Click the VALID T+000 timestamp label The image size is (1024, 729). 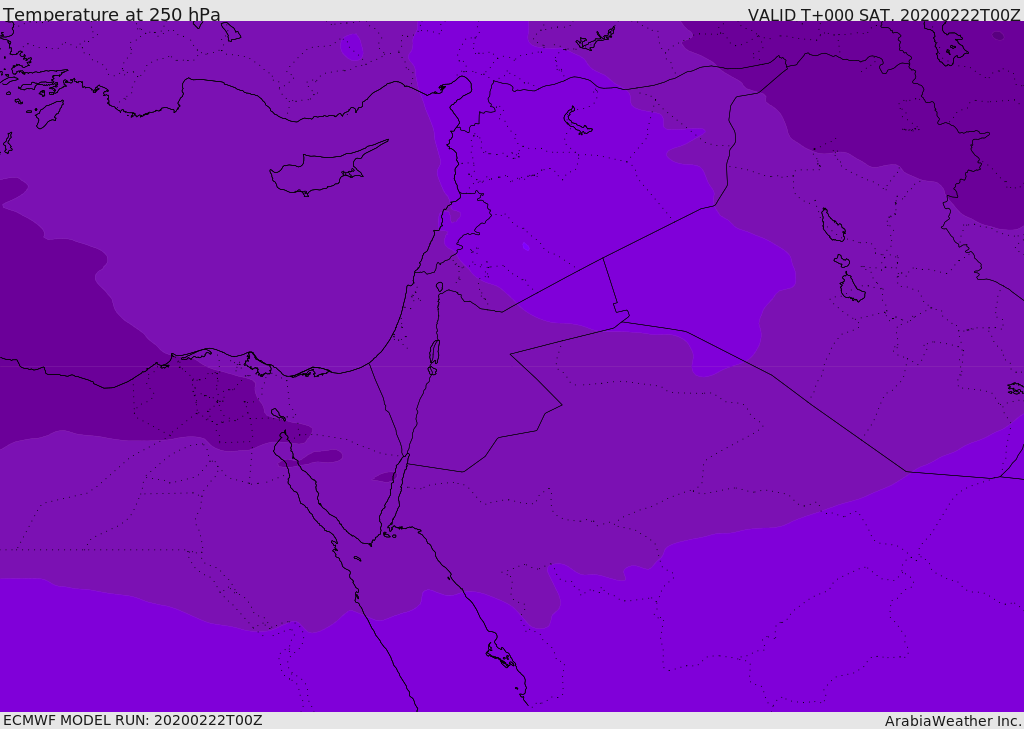click(x=883, y=15)
